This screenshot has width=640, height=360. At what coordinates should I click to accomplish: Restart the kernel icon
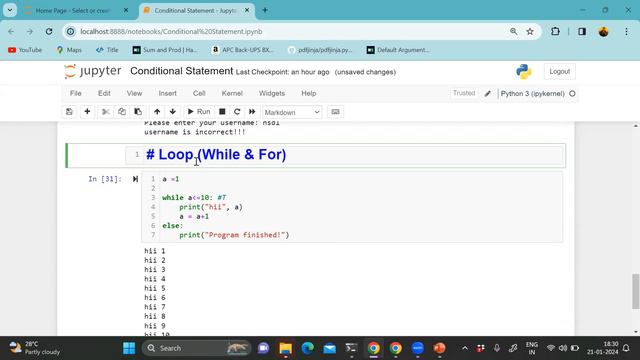(x=237, y=112)
